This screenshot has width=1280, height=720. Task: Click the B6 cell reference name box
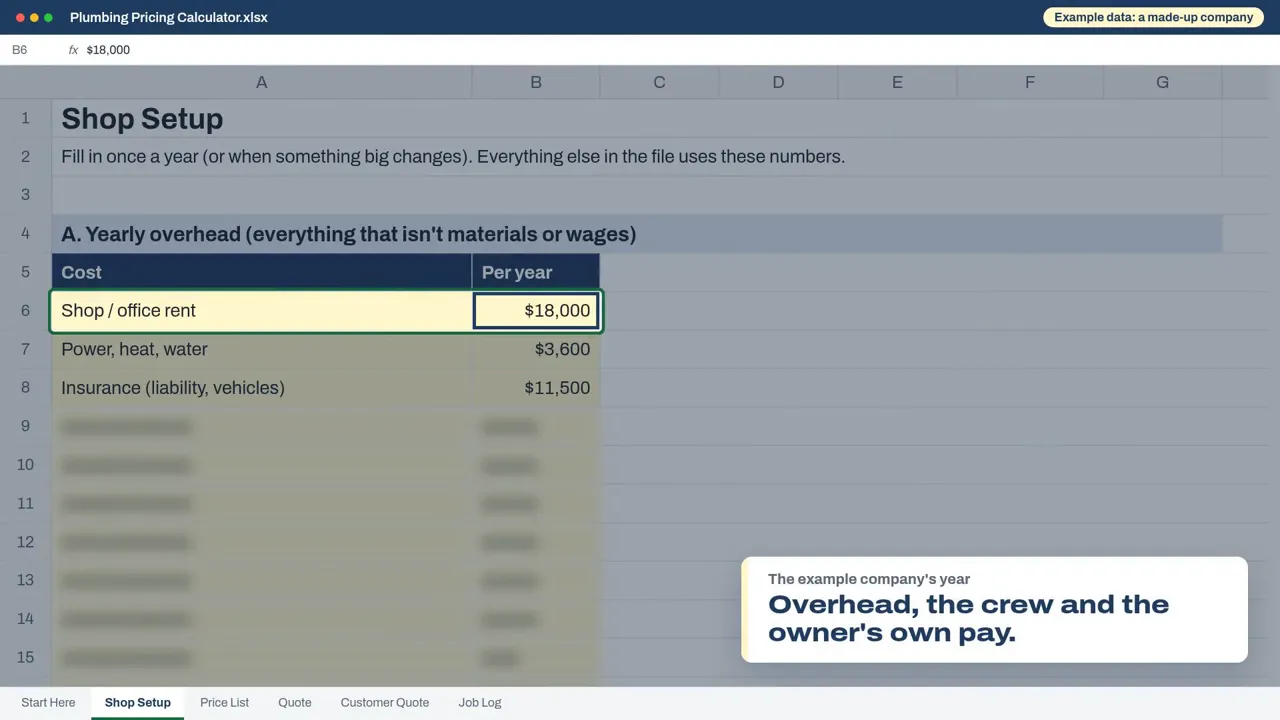click(20, 50)
